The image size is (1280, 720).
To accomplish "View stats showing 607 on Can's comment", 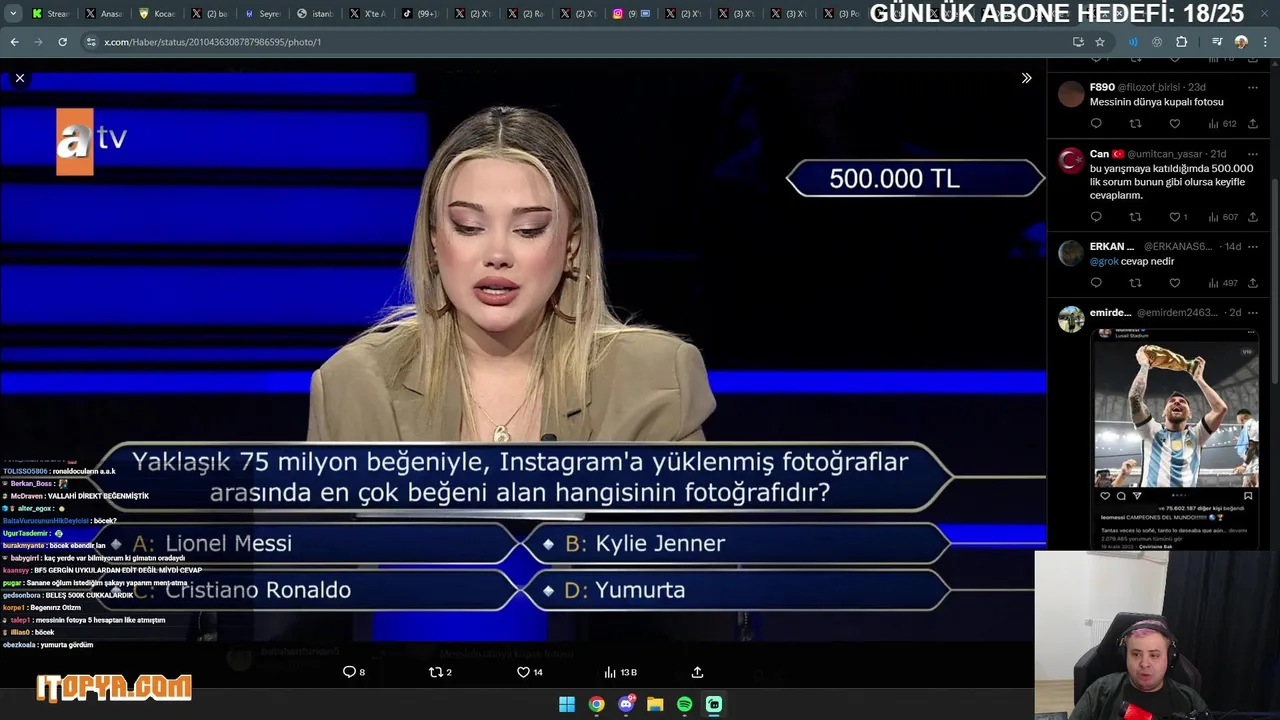I will pyautogui.click(x=1222, y=217).
